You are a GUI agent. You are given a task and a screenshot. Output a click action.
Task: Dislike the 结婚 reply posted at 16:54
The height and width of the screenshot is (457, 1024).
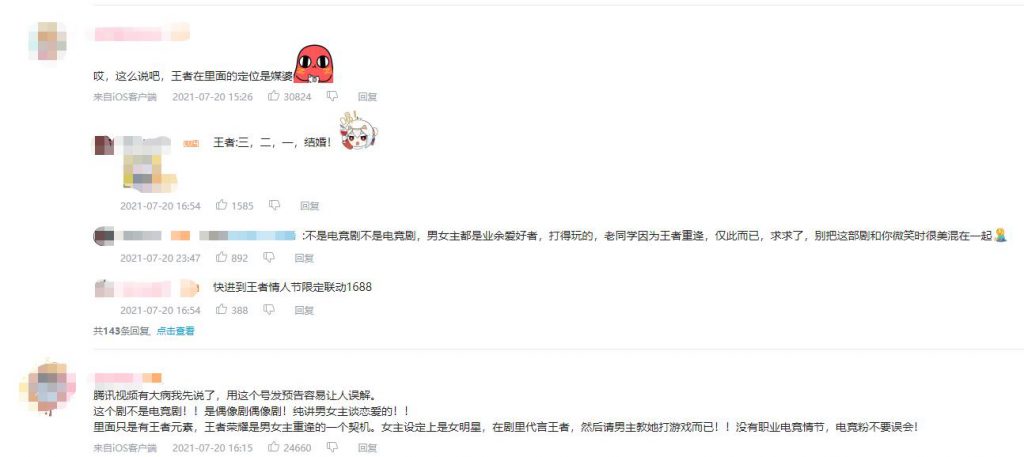[x=274, y=205]
